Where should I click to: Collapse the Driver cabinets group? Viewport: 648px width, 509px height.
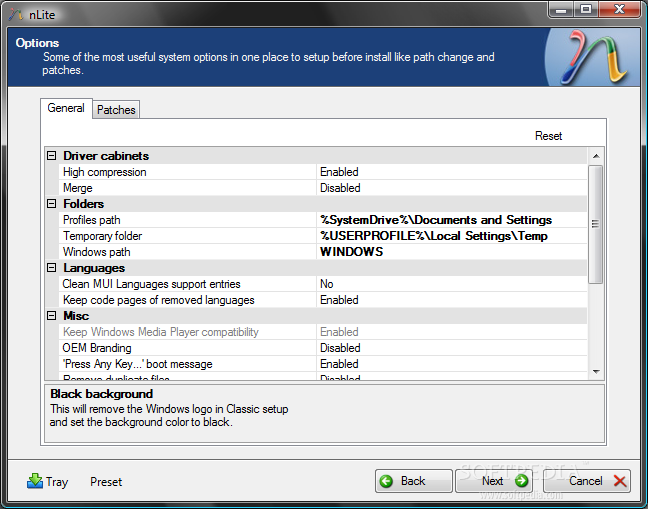[52, 156]
